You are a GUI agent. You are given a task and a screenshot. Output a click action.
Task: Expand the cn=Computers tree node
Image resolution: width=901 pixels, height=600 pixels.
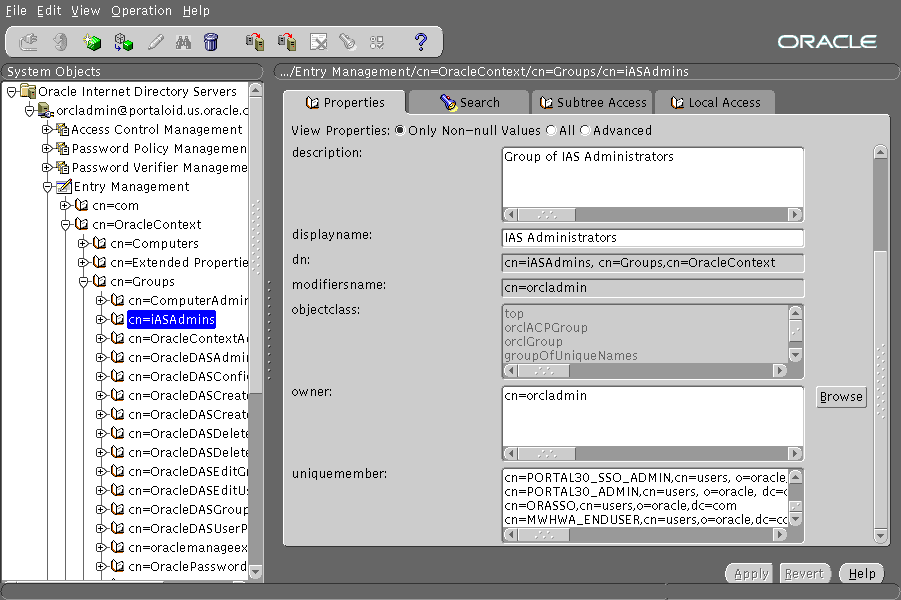[x=83, y=243]
